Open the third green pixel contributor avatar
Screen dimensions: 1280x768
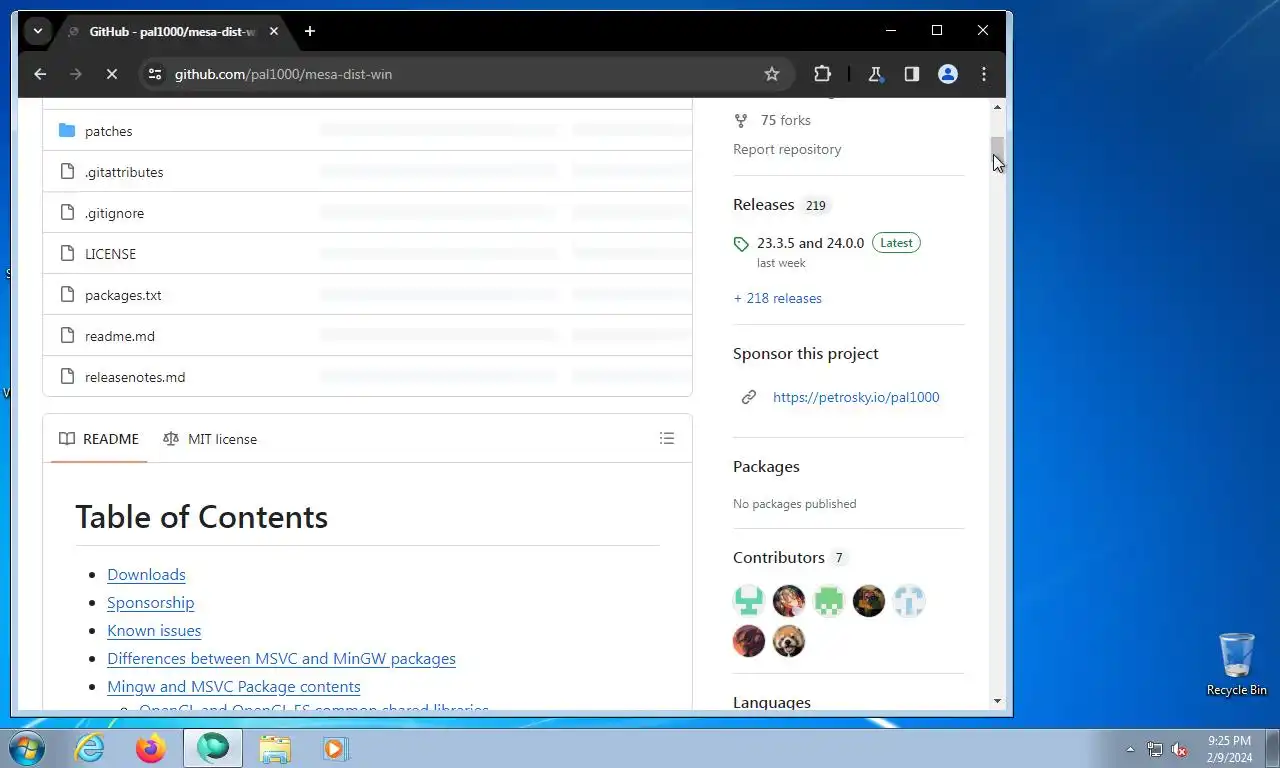829,601
